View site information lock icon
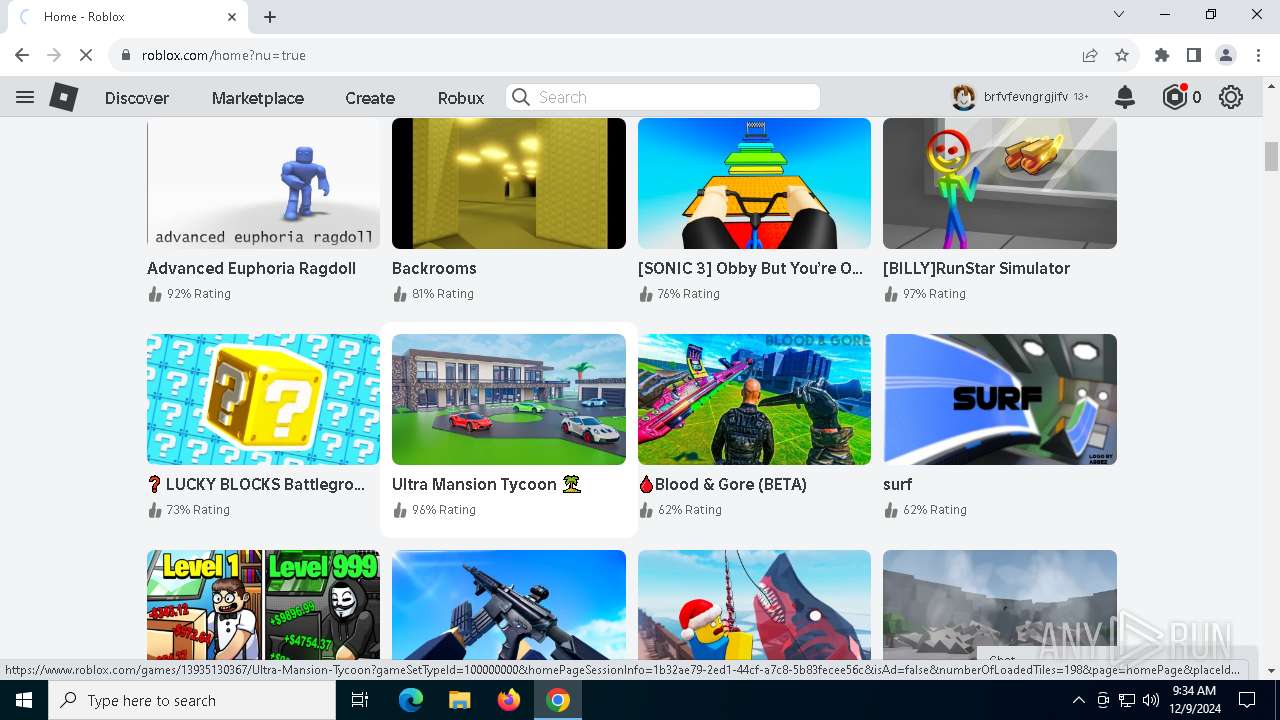 point(126,55)
